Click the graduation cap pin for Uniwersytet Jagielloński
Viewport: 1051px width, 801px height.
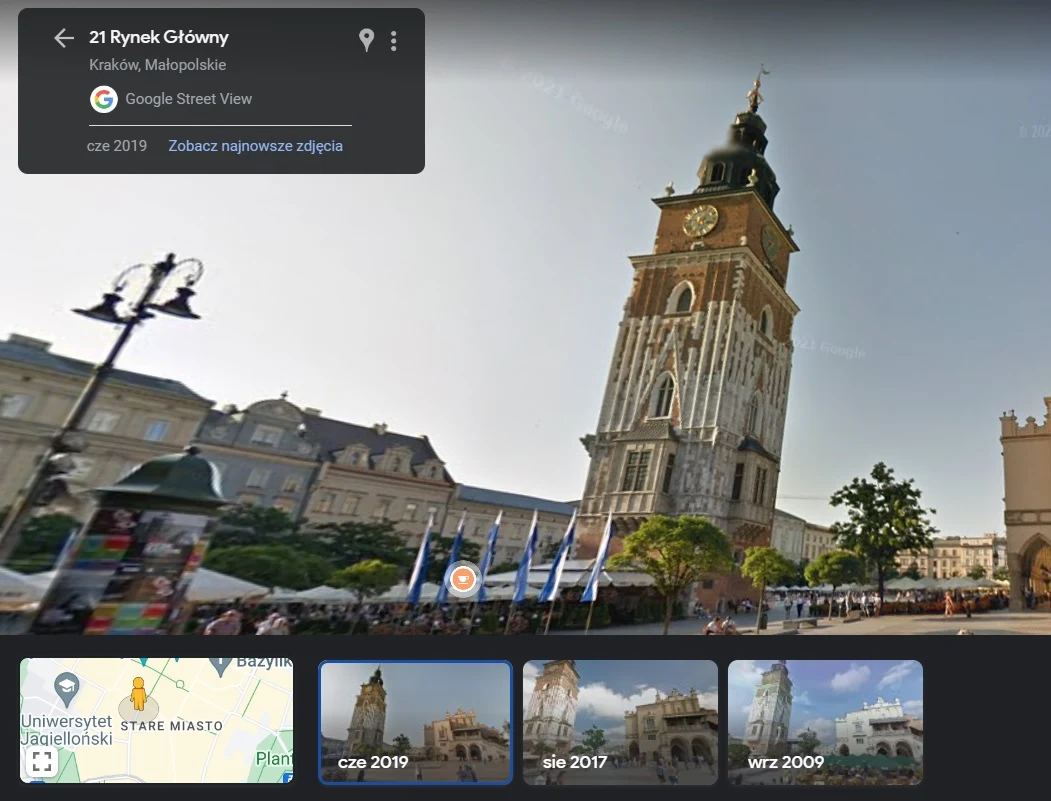pos(66,688)
